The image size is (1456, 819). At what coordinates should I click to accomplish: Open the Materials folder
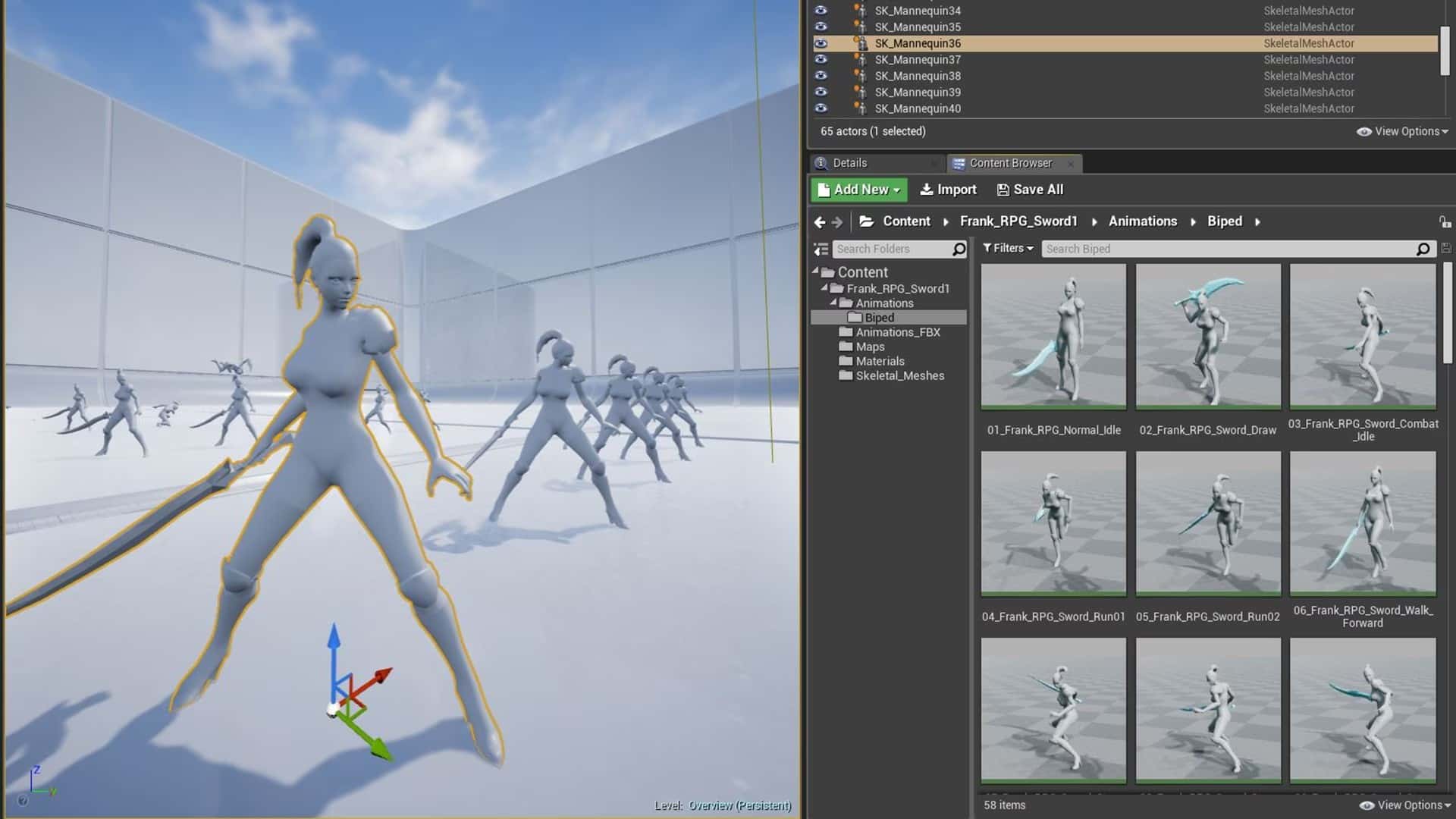click(x=871, y=361)
